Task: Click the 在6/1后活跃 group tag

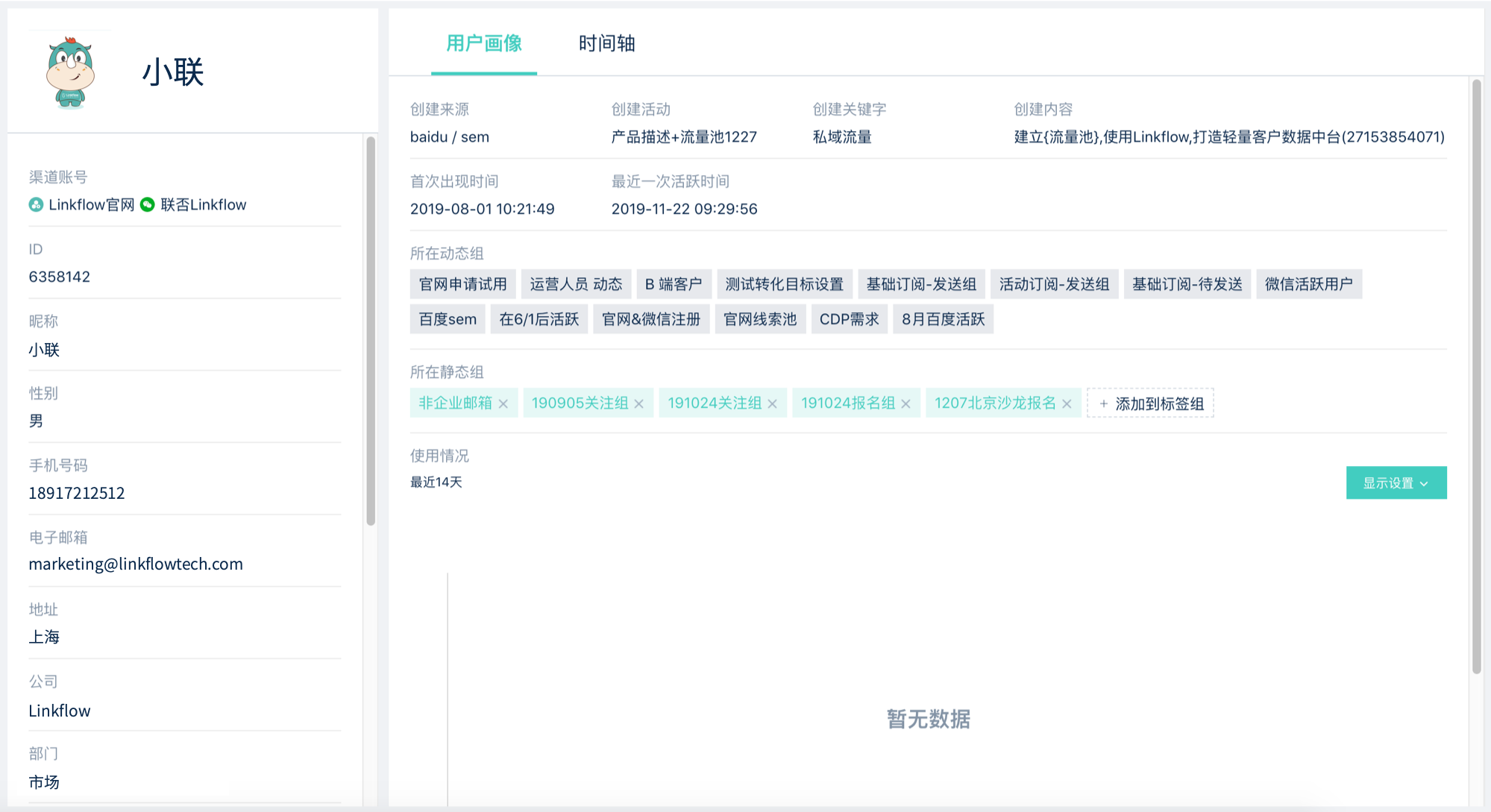Action: coord(539,319)
